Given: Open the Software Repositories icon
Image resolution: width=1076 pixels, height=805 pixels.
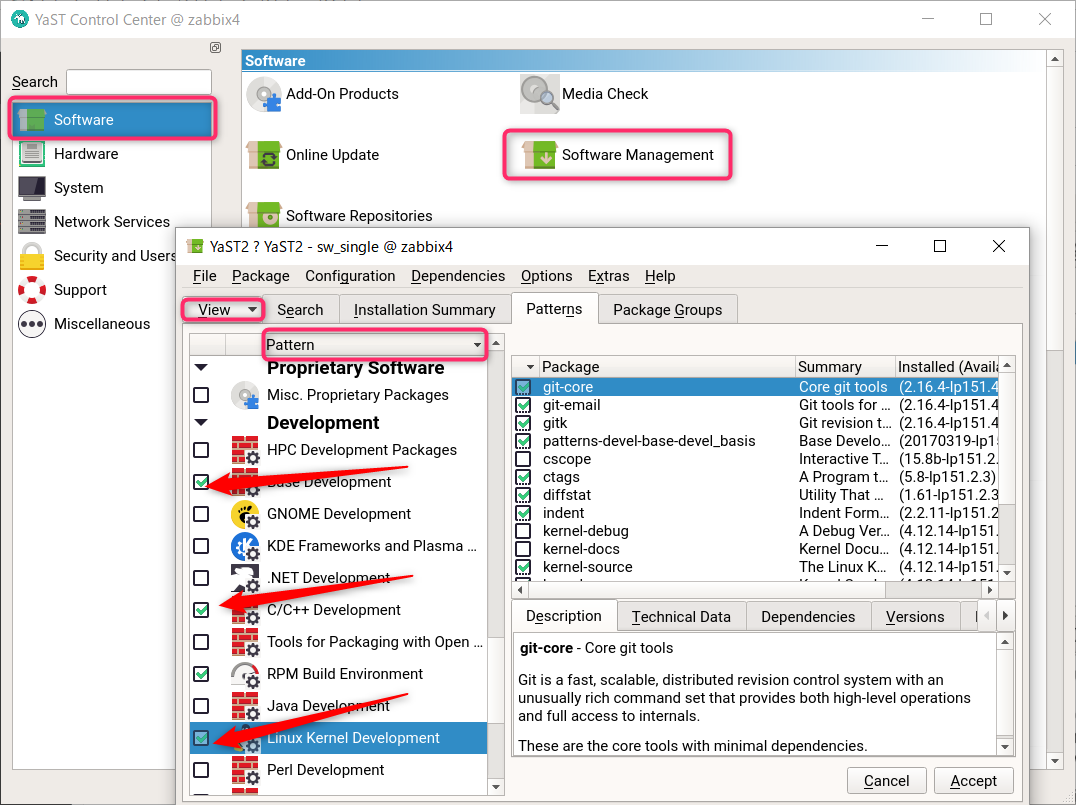Looking at the screenshot, I should (x=264, y=215).
